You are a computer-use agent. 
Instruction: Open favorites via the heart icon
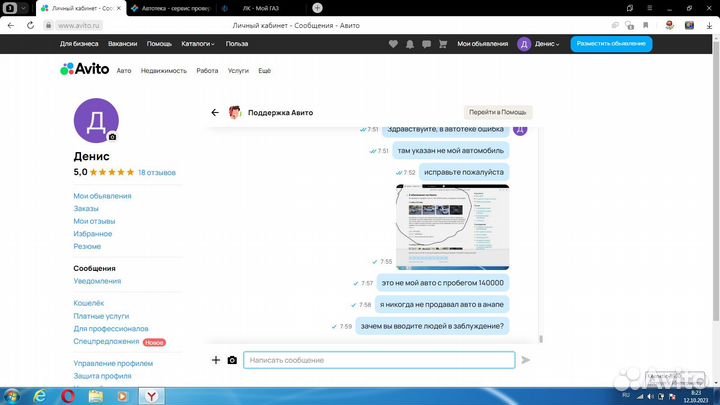click(x=393, y=44)
